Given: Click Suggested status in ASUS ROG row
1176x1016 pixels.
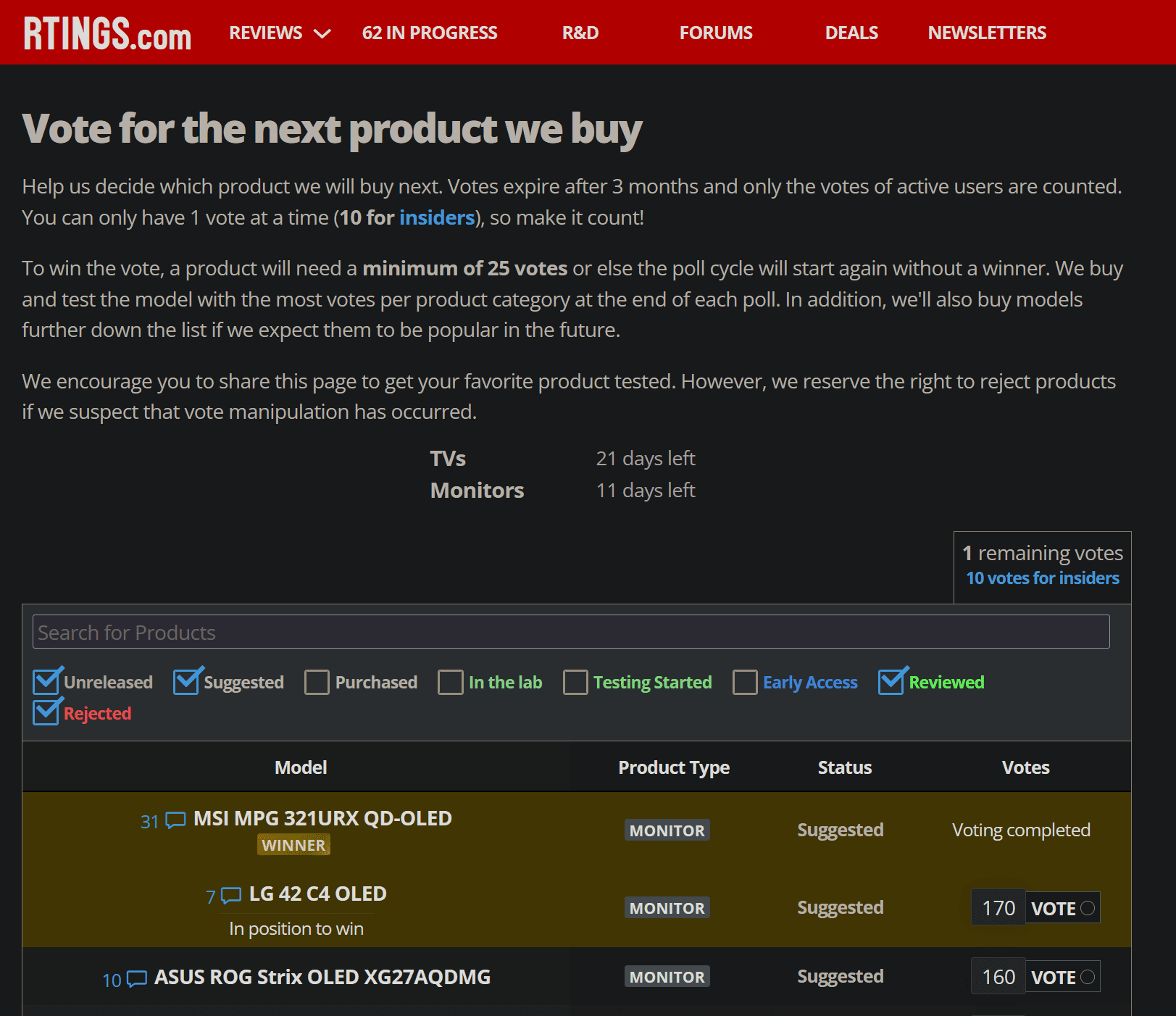Looking at the screenshot, I should (841, 977).
